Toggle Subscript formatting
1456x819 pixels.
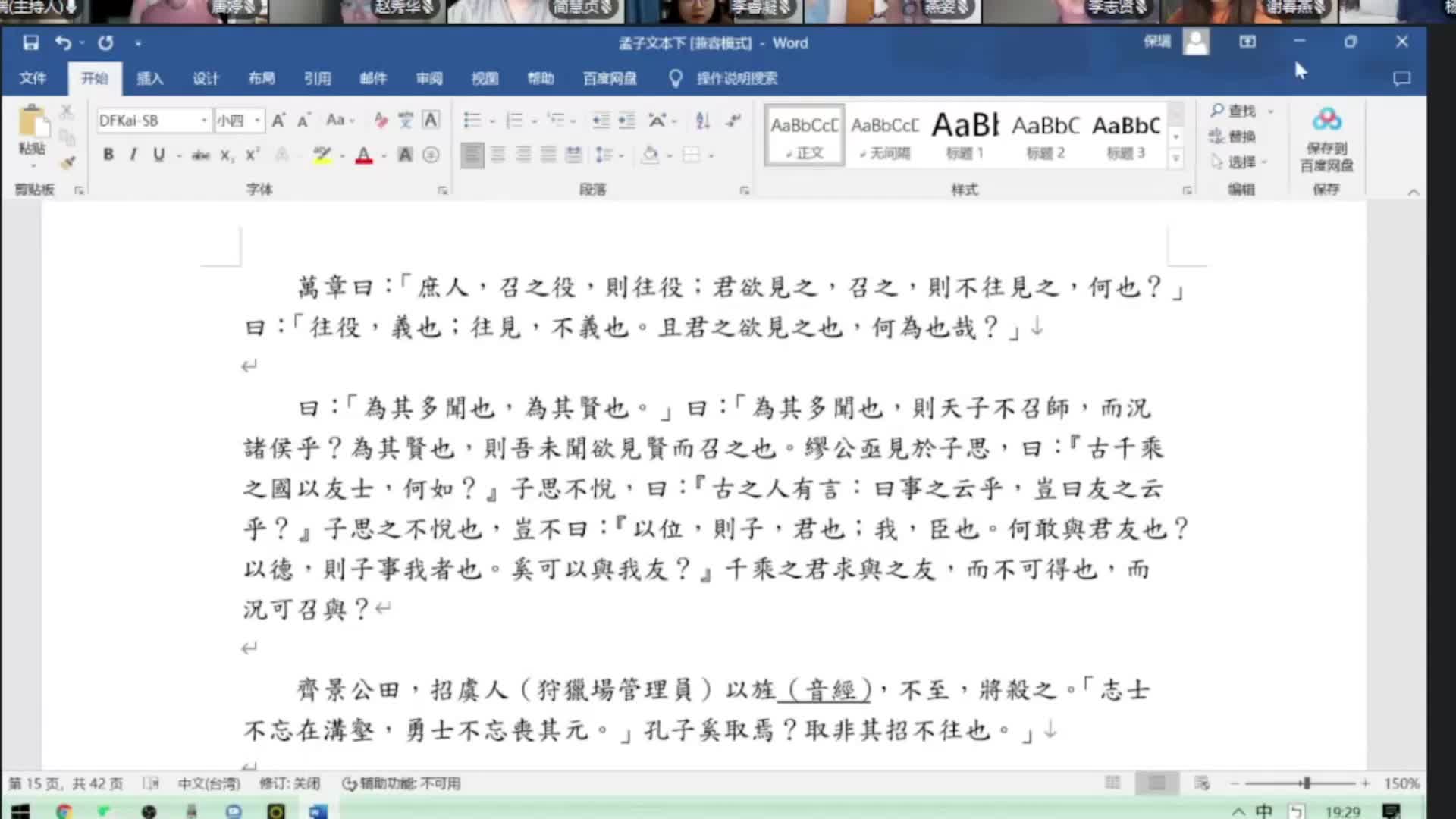[227, 155]
